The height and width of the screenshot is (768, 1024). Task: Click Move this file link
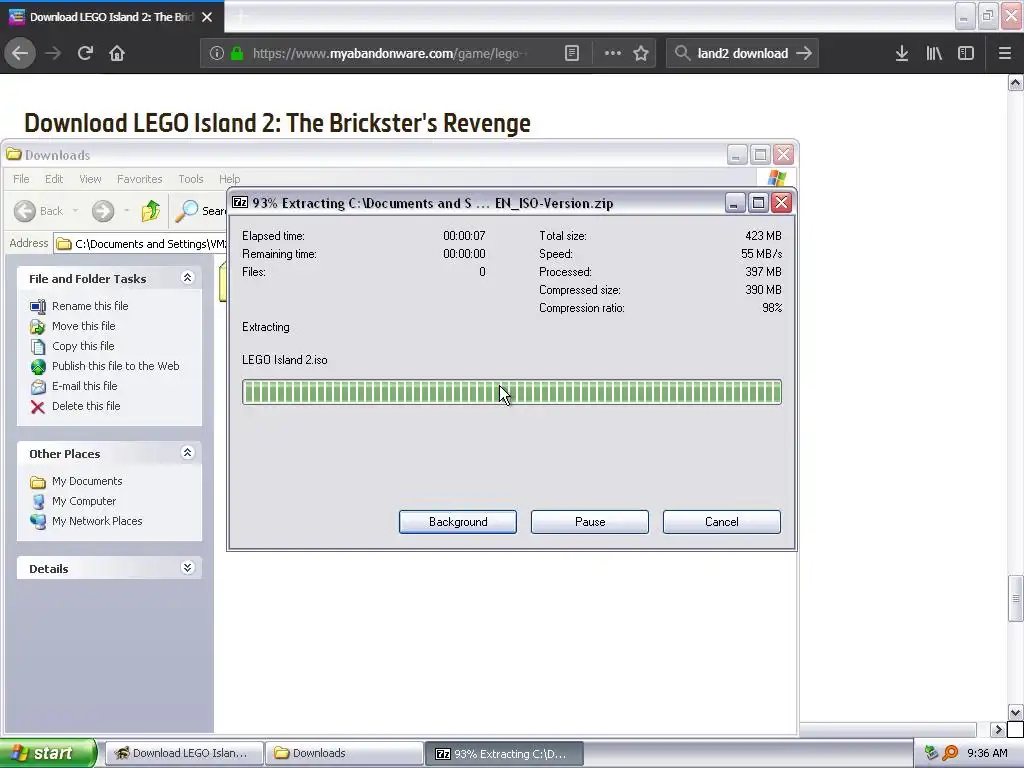[84, 326]
